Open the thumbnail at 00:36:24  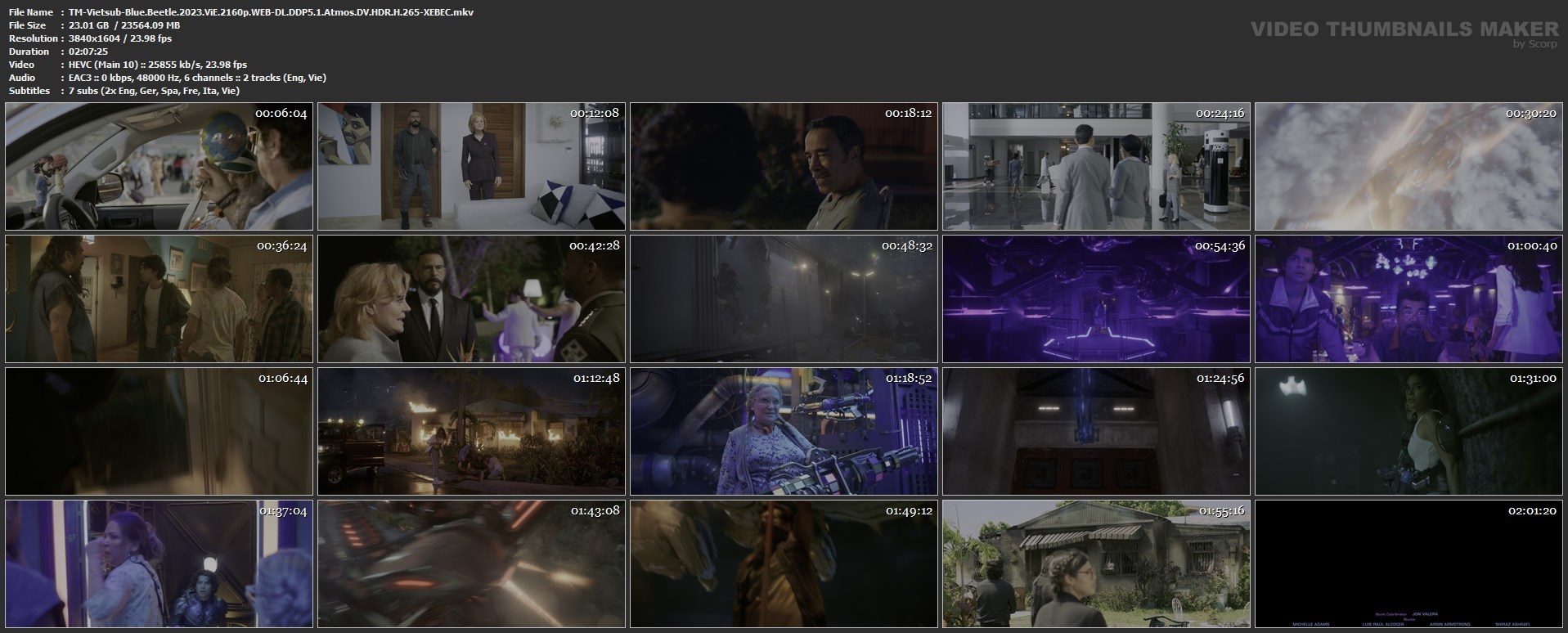pyautogui.click(x=159, y=299)
